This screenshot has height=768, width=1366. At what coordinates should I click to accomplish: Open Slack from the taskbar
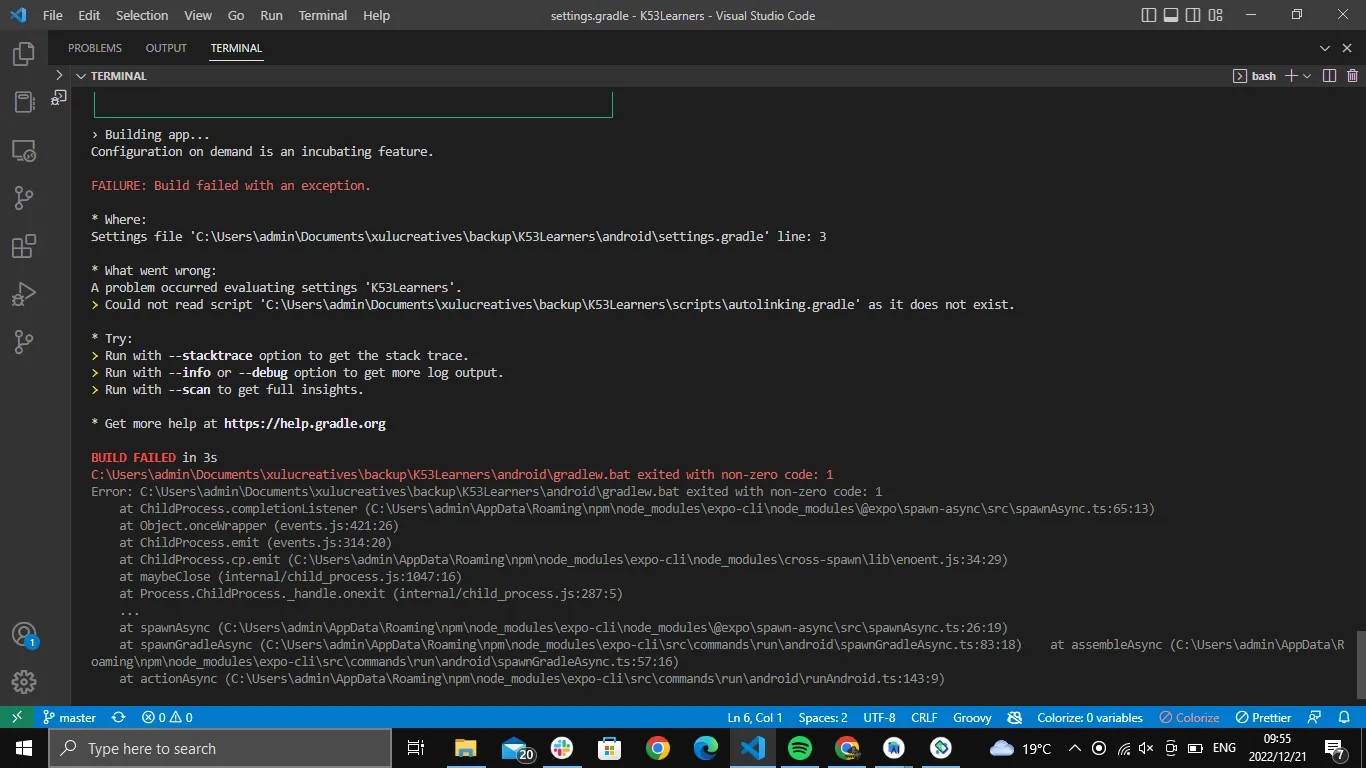[x=562, y=748]
